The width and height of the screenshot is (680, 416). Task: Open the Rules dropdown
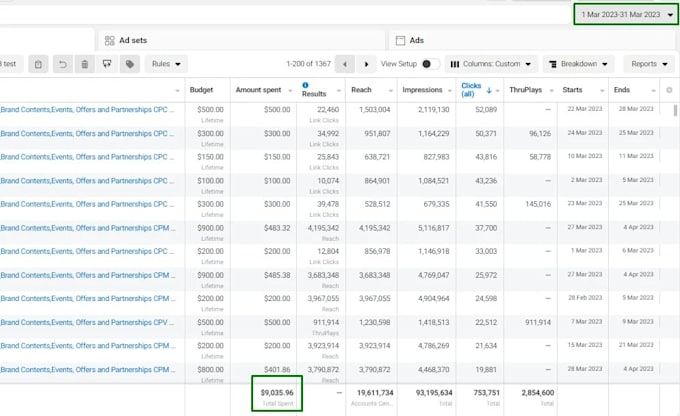pyautogui.click(x=166, y=64)
